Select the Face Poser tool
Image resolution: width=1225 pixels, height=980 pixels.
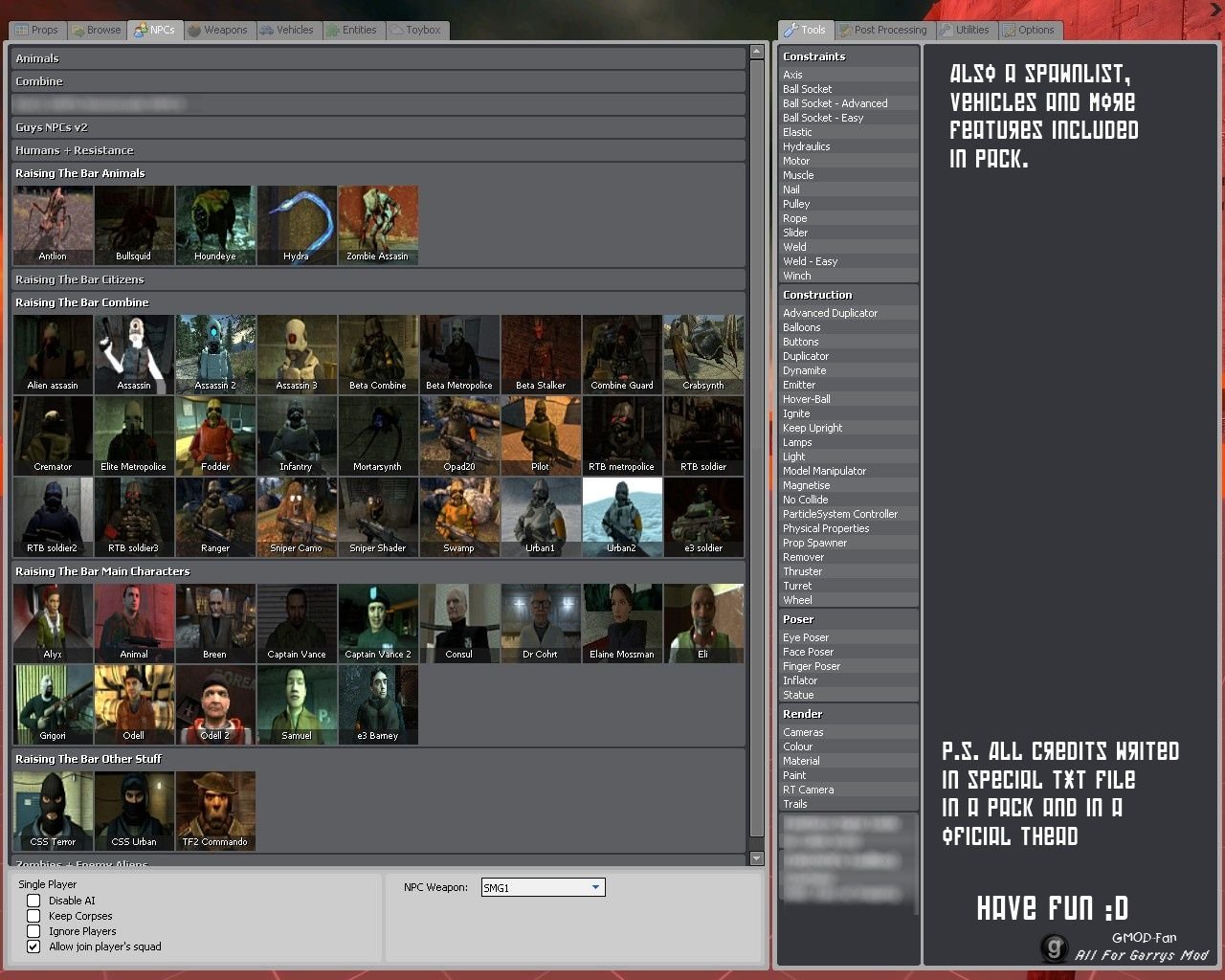[849, 652]
